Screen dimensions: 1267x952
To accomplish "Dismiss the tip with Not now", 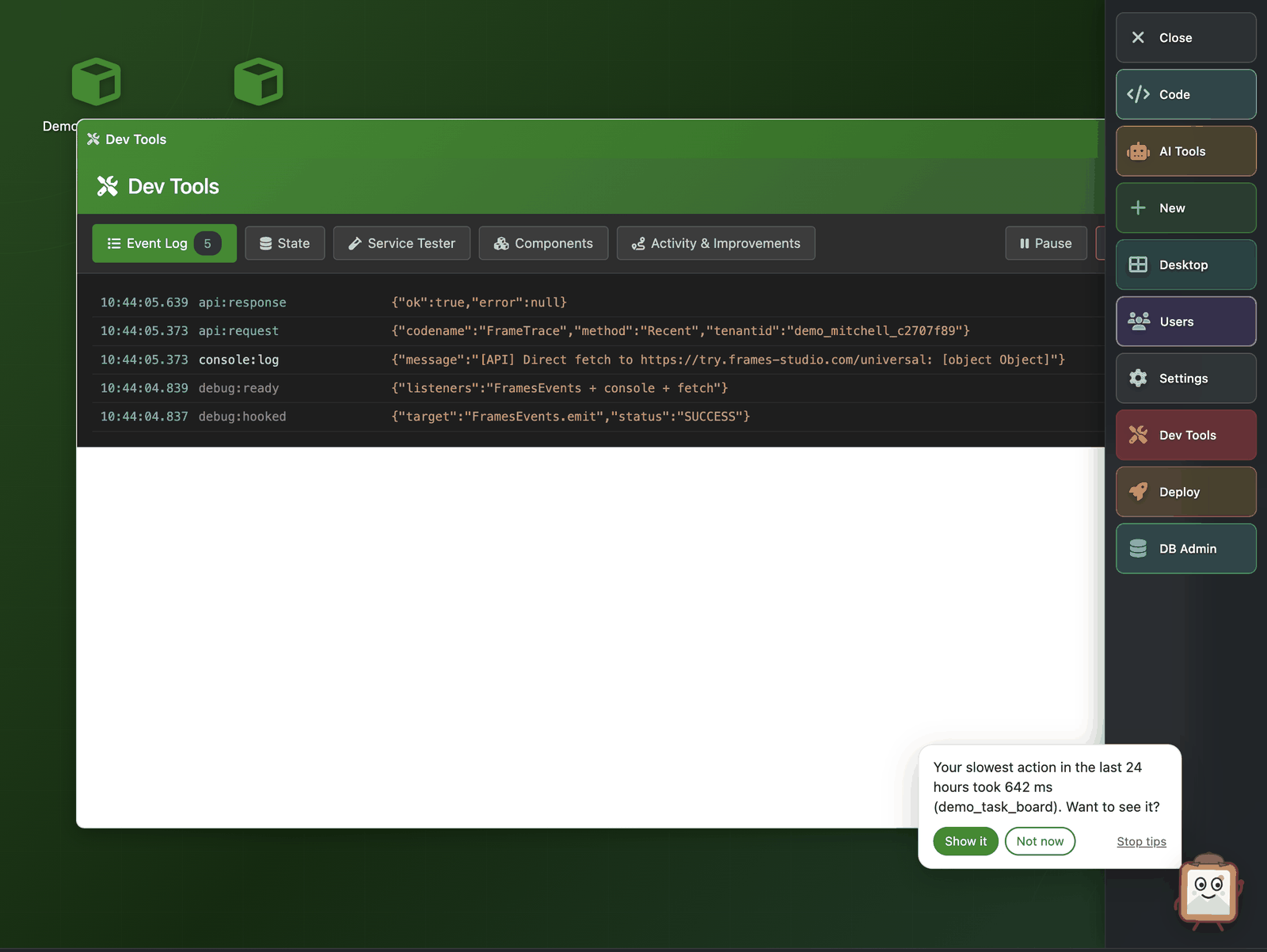I will click(1040, 841).
